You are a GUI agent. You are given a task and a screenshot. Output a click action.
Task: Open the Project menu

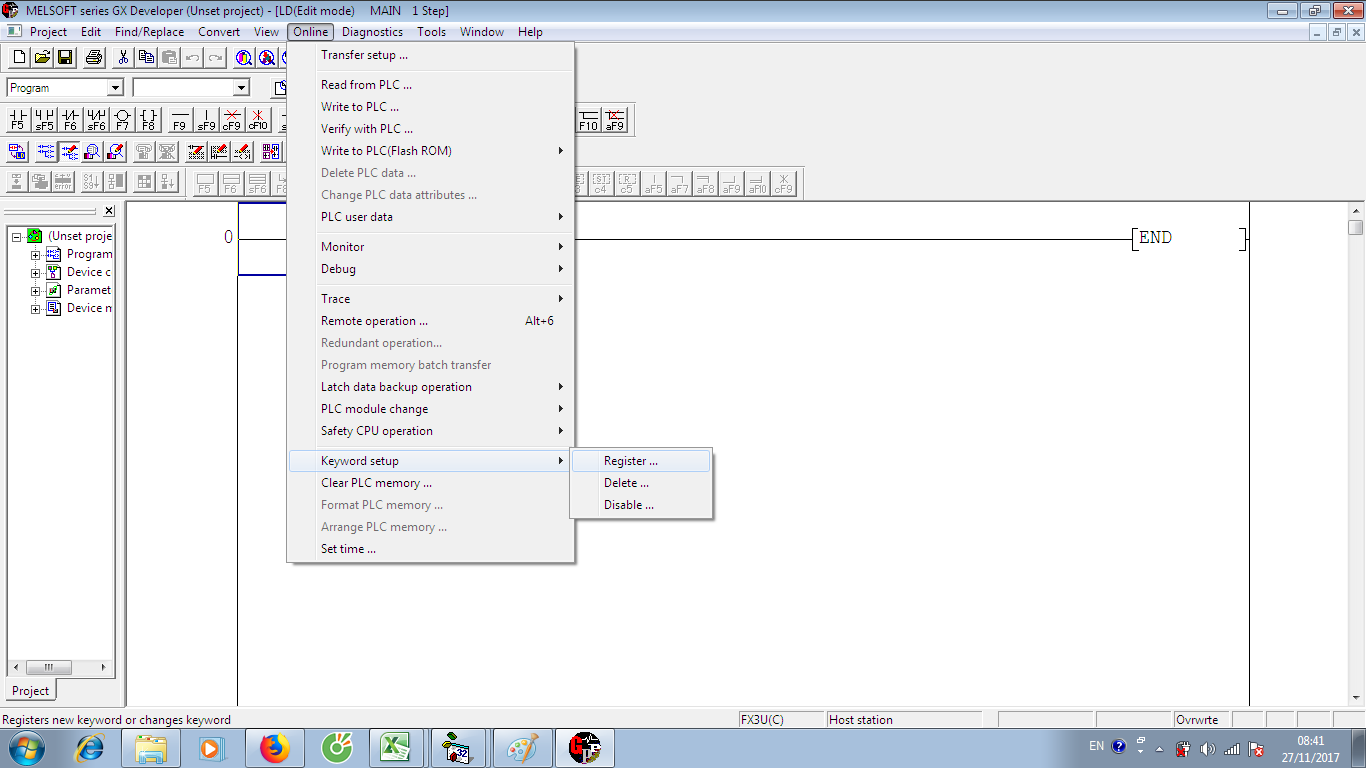pos(48,32)
